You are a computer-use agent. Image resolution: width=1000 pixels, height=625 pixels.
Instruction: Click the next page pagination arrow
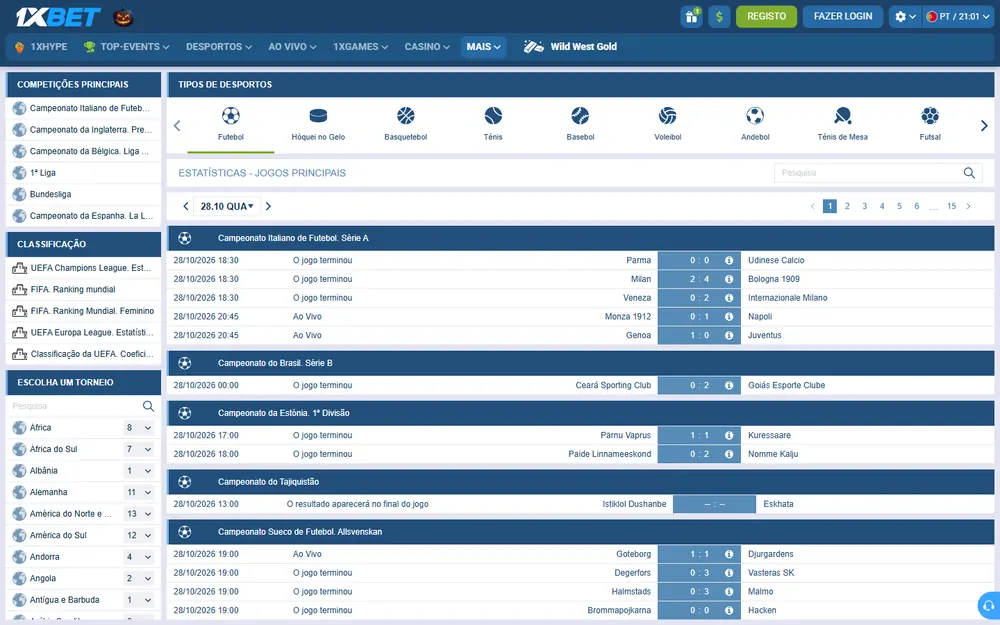coord(968,206)
